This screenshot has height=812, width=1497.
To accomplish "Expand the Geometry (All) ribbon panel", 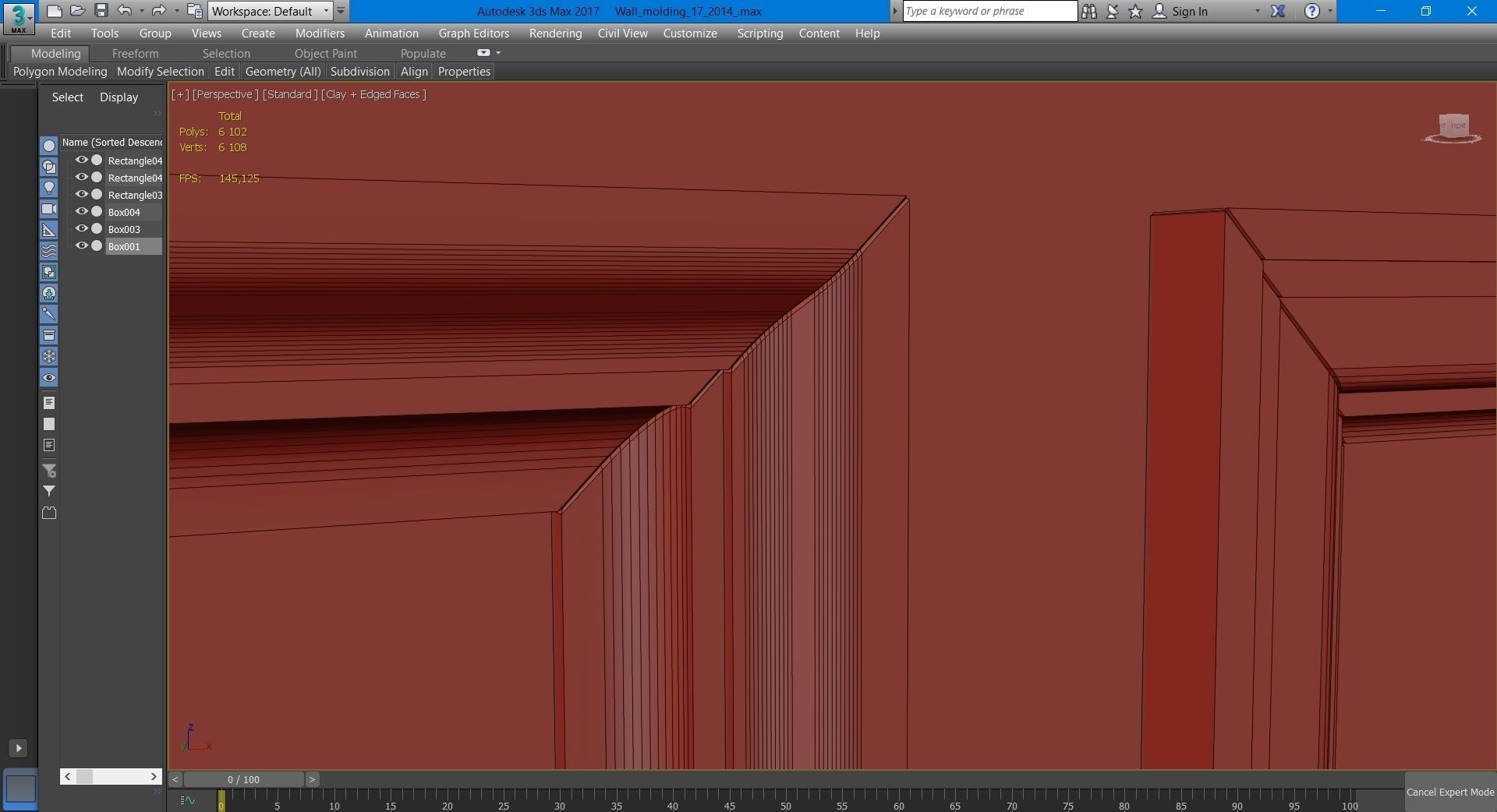I will (283, 71).
